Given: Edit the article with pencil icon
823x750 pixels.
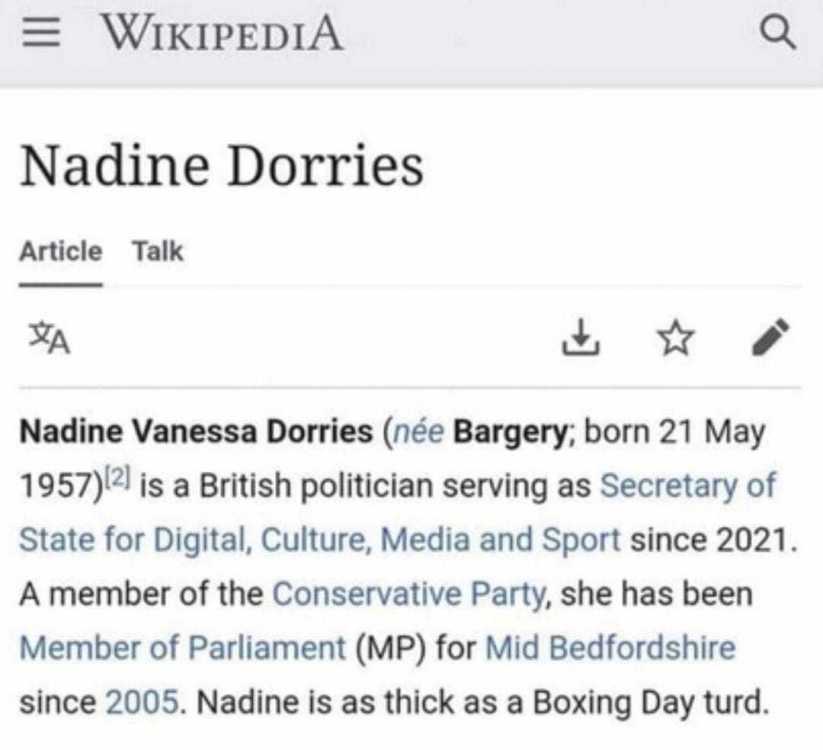Looking at the screenshot, I should 771,337.
